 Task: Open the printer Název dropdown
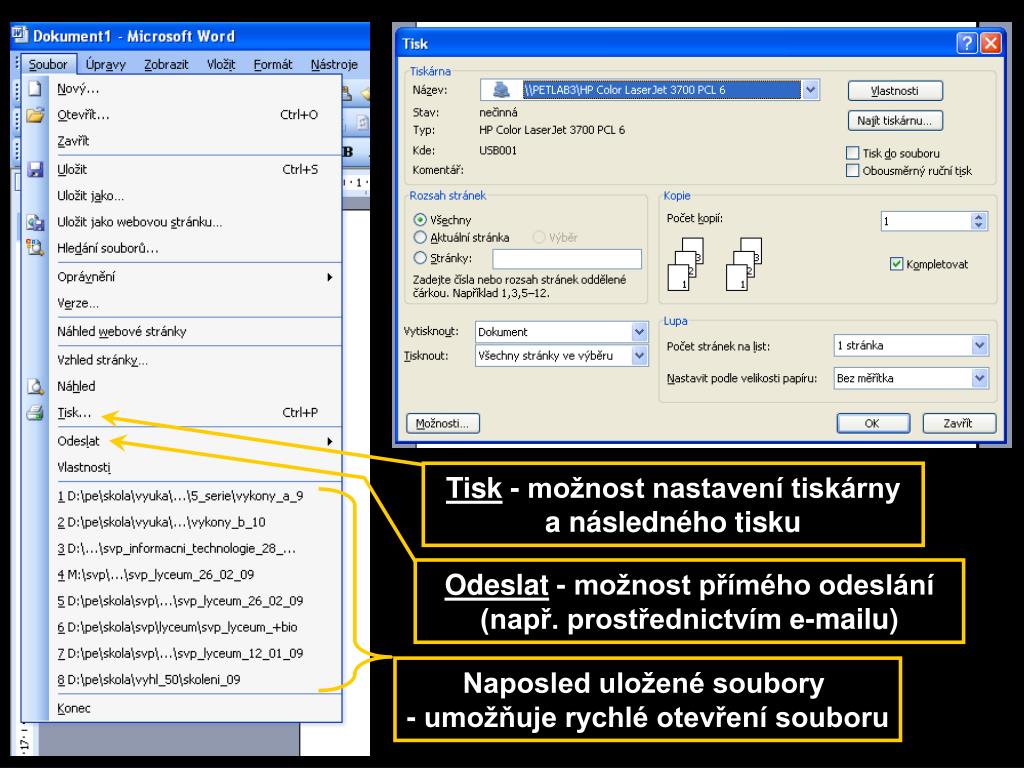coord(810,89)
